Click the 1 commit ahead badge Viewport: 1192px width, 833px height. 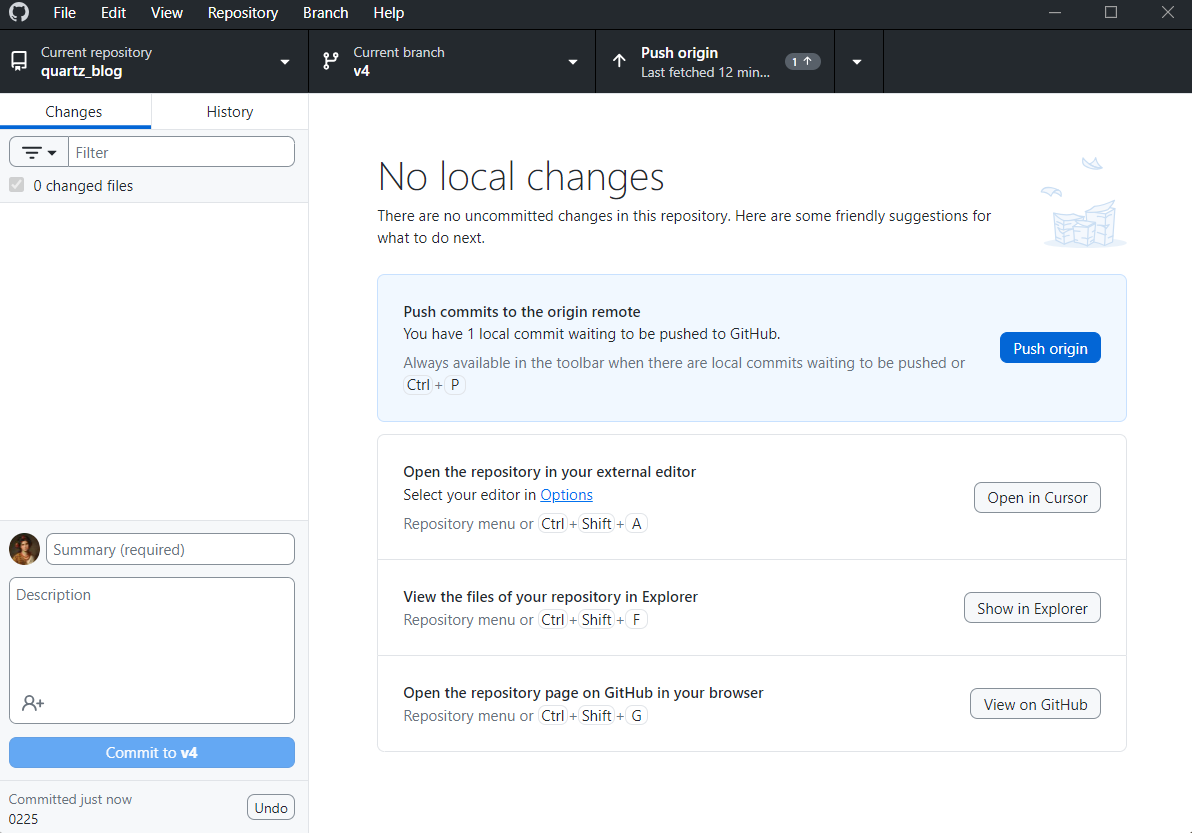pyautogui.click(x=802, y=62)
